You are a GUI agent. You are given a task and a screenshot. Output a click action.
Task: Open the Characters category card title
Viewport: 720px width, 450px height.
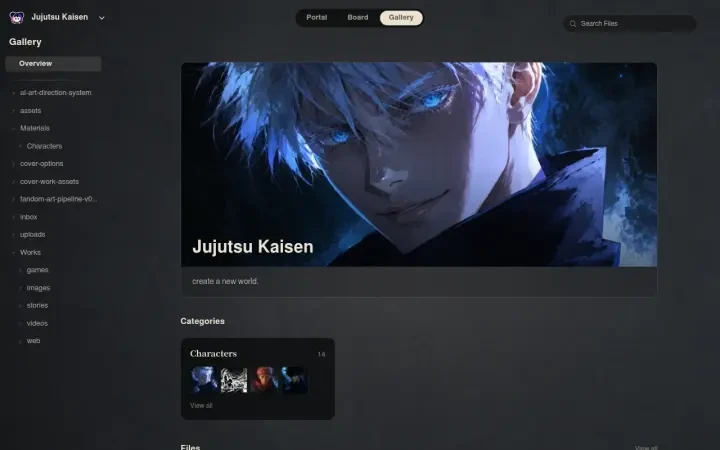coord(214,354)
